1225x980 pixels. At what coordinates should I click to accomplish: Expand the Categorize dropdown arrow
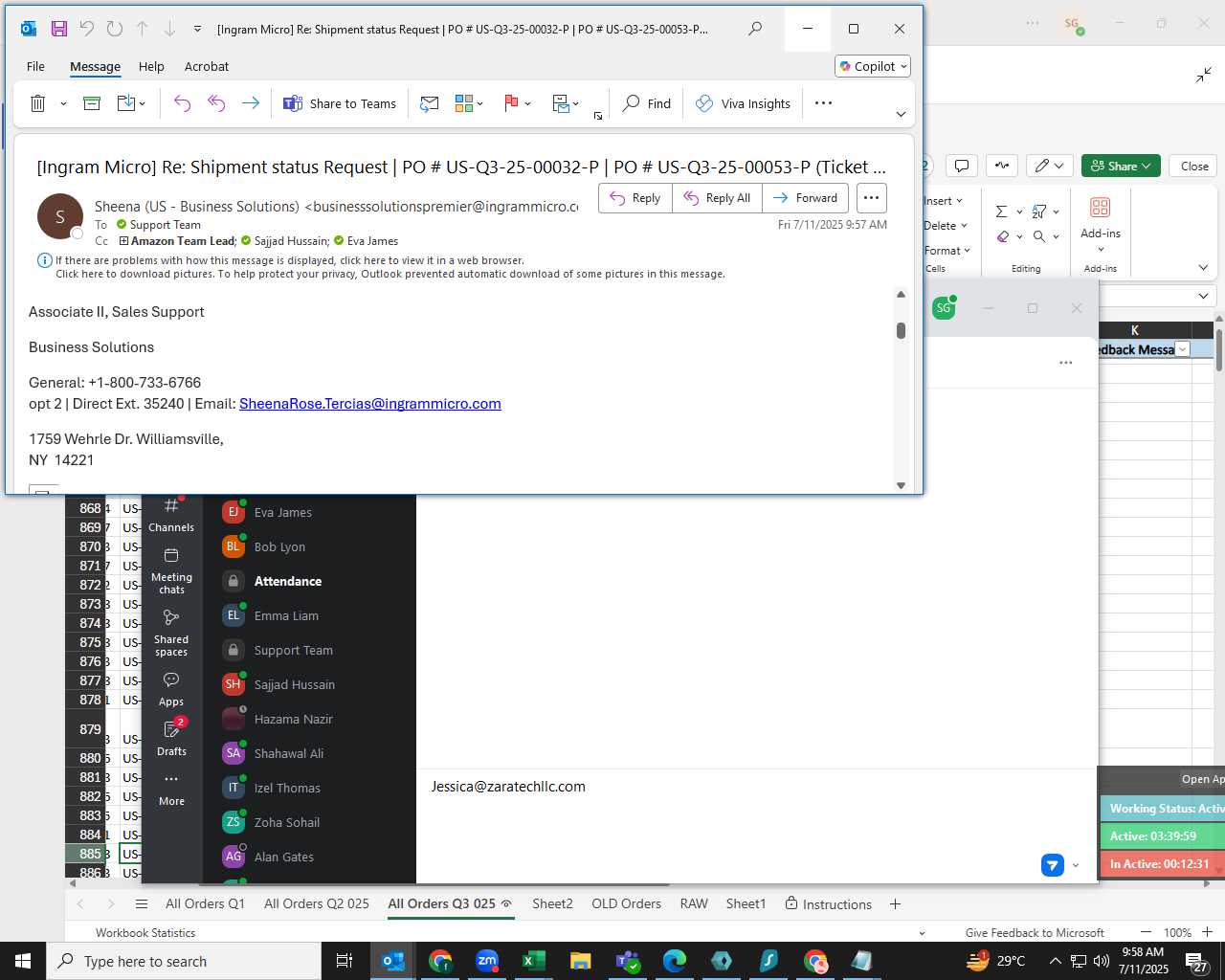pos(480,103)
